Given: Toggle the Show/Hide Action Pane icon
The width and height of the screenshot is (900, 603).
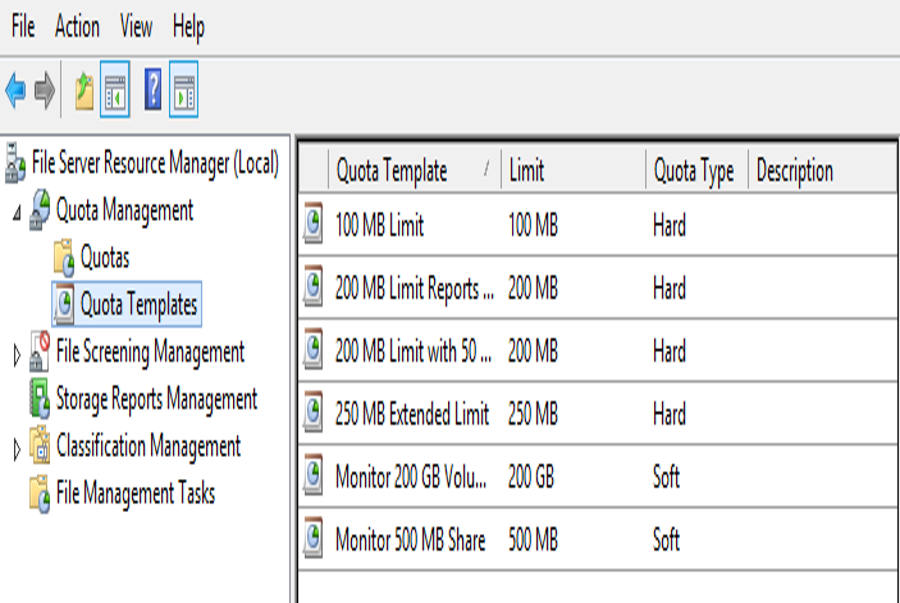Looking at the screenshot, I should coord(184,90).
